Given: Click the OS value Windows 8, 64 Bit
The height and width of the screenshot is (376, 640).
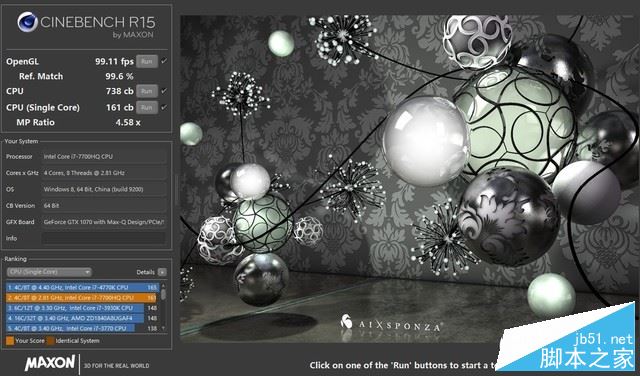Looking at the screenshot, I should [104, 189].
